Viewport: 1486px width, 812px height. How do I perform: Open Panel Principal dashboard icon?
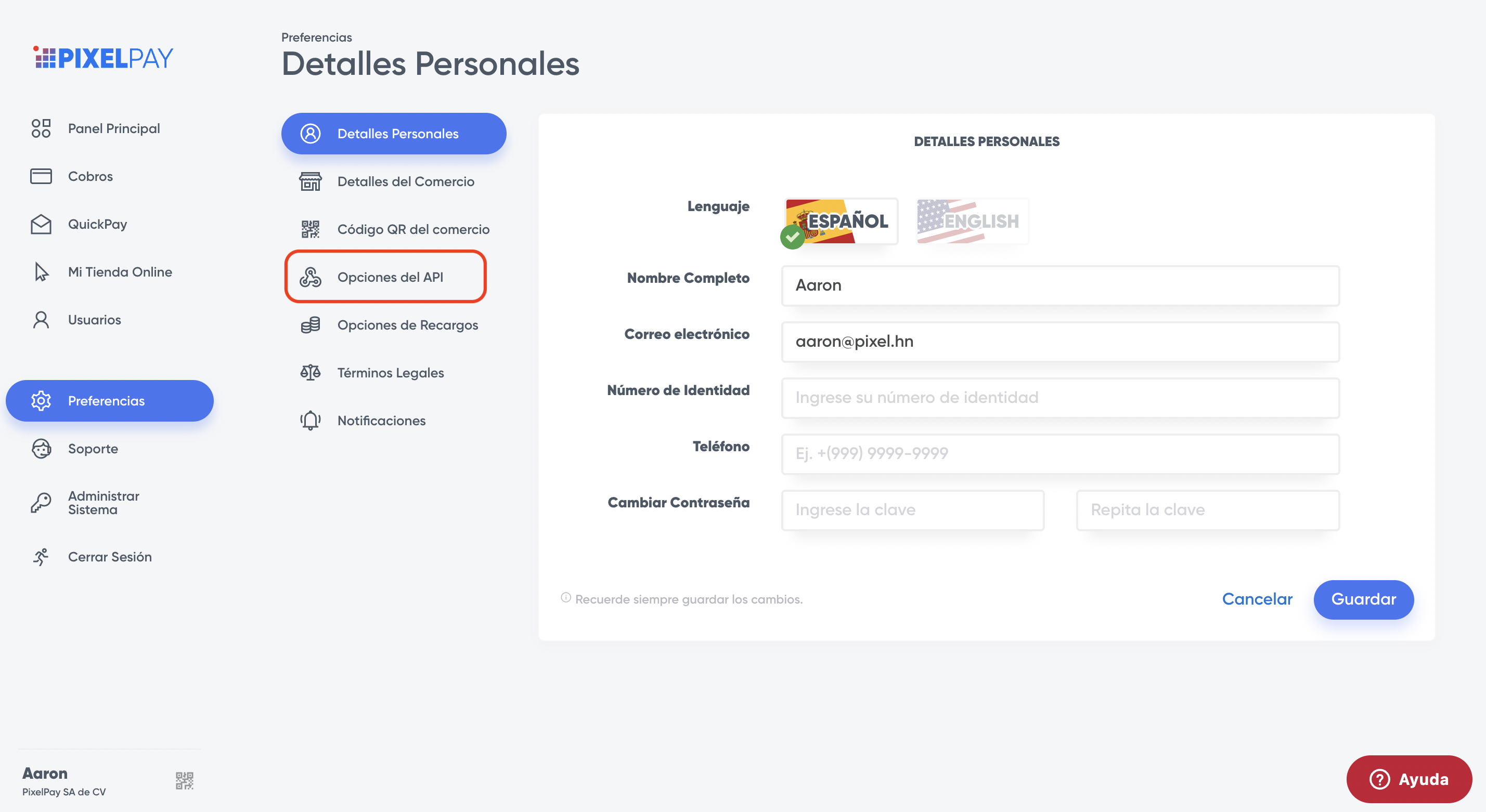(x=41, y=128)
